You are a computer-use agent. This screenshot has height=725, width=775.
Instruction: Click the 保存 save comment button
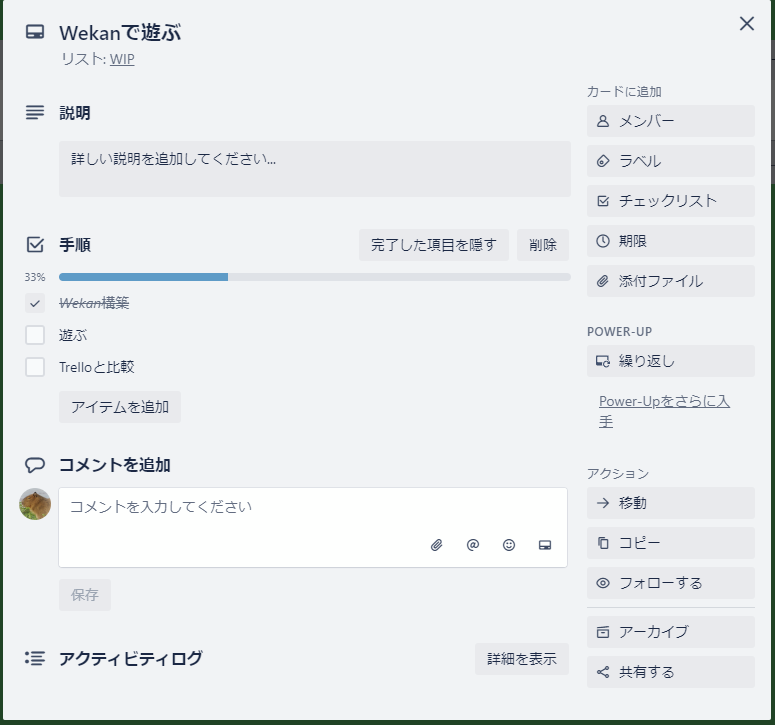(x=85, y=595)
